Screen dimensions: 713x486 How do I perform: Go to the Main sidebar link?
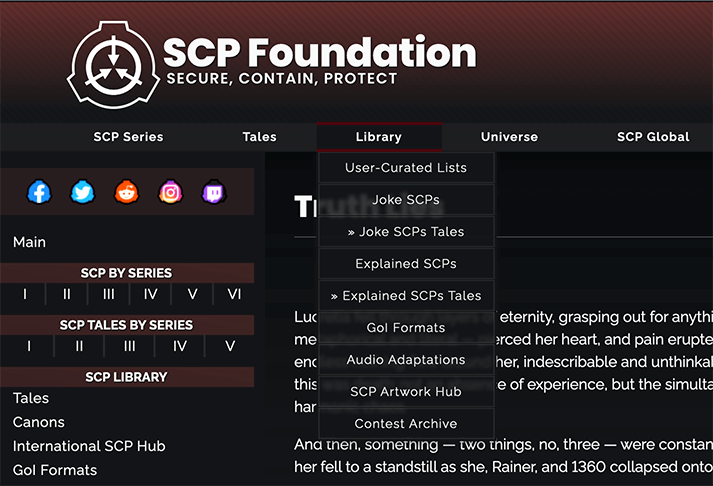[x=29, y=242]
